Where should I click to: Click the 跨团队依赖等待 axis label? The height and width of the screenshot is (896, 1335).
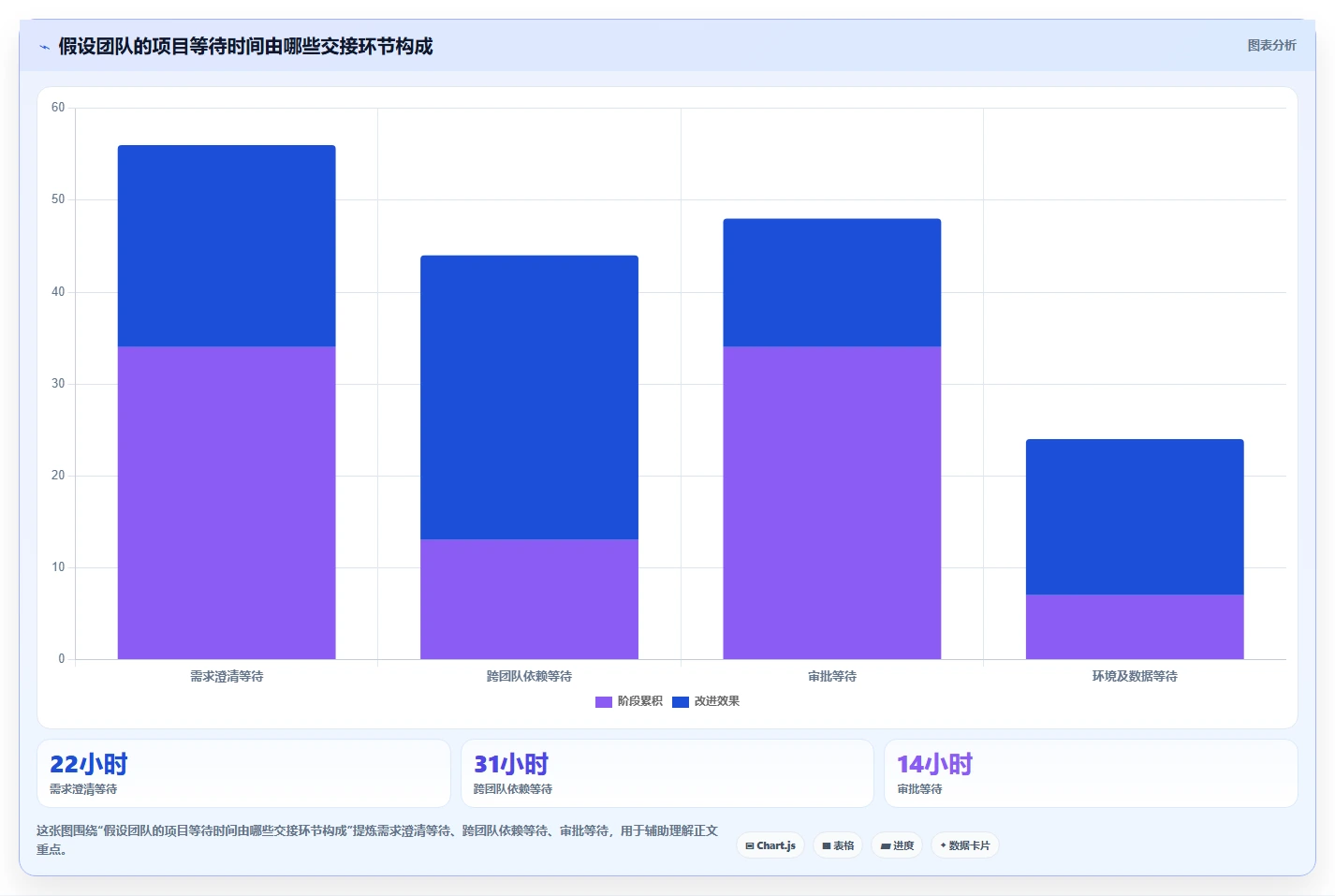tap(529, 676)
